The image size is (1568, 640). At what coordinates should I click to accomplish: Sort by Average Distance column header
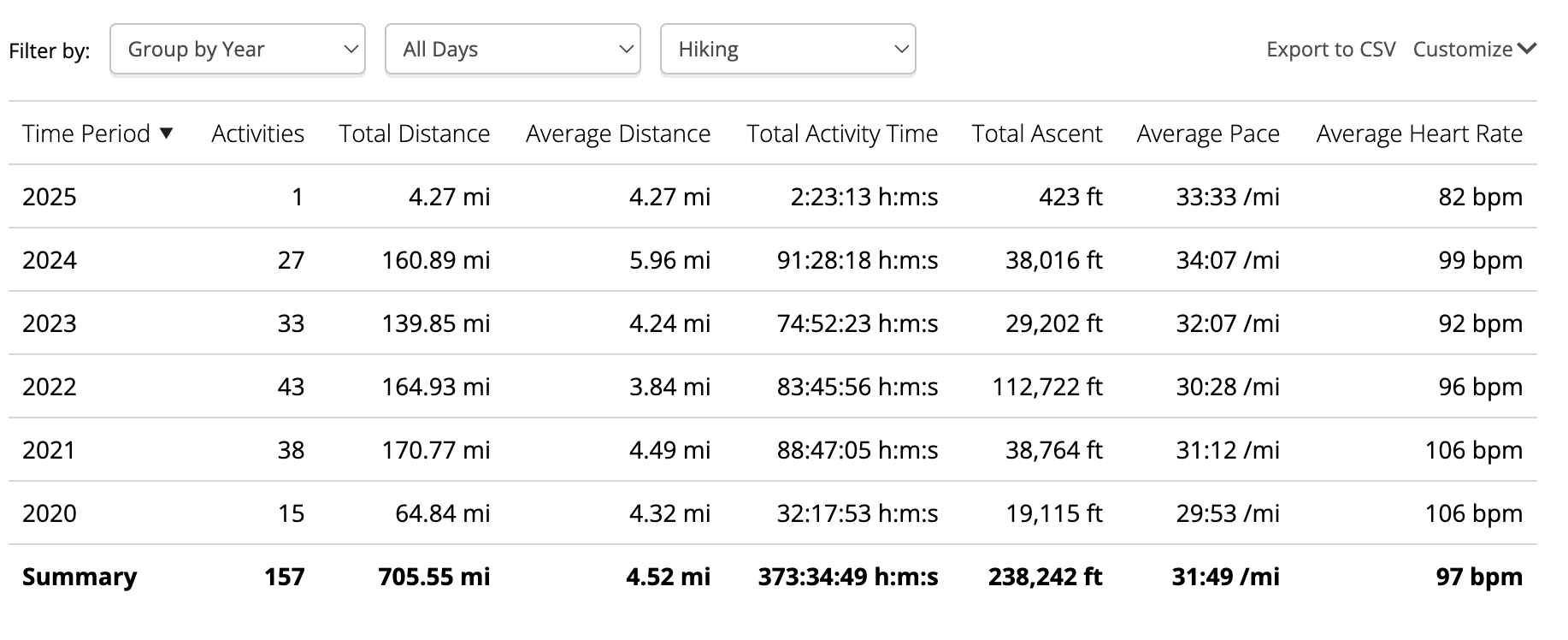618,133
